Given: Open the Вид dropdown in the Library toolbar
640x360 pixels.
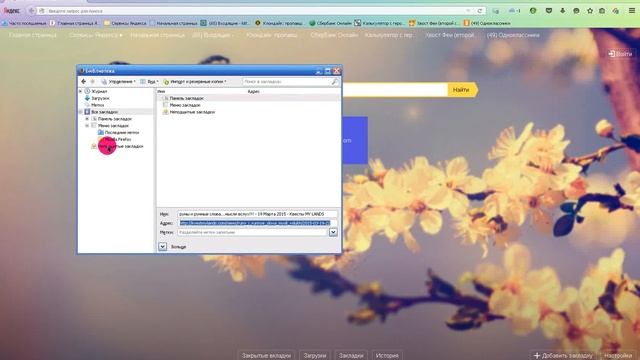Looking at the screenshot, I should (x=149, y=82).
